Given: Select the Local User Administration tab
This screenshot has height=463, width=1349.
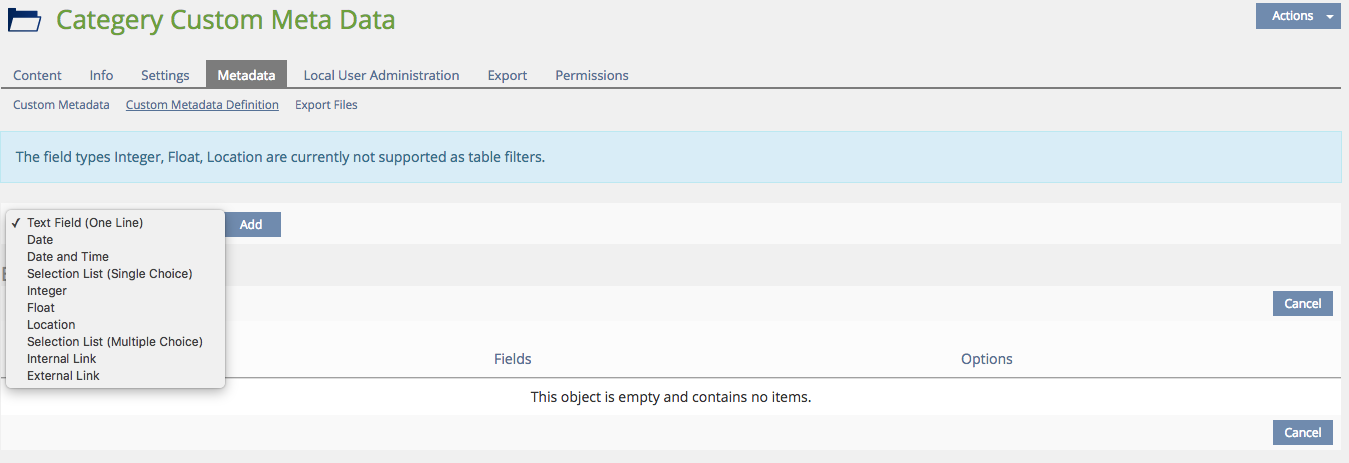Looking at the screenshot, I should point(381,75).
